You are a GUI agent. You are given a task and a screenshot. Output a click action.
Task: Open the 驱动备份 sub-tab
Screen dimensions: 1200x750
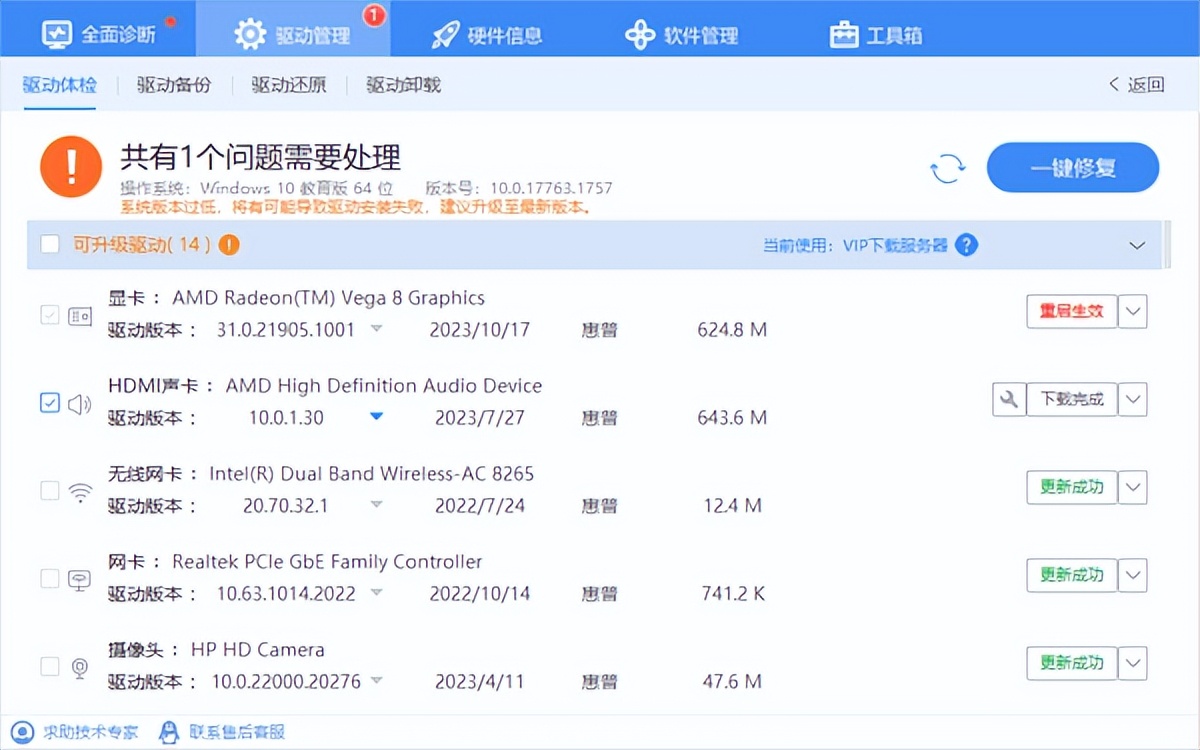174,85
